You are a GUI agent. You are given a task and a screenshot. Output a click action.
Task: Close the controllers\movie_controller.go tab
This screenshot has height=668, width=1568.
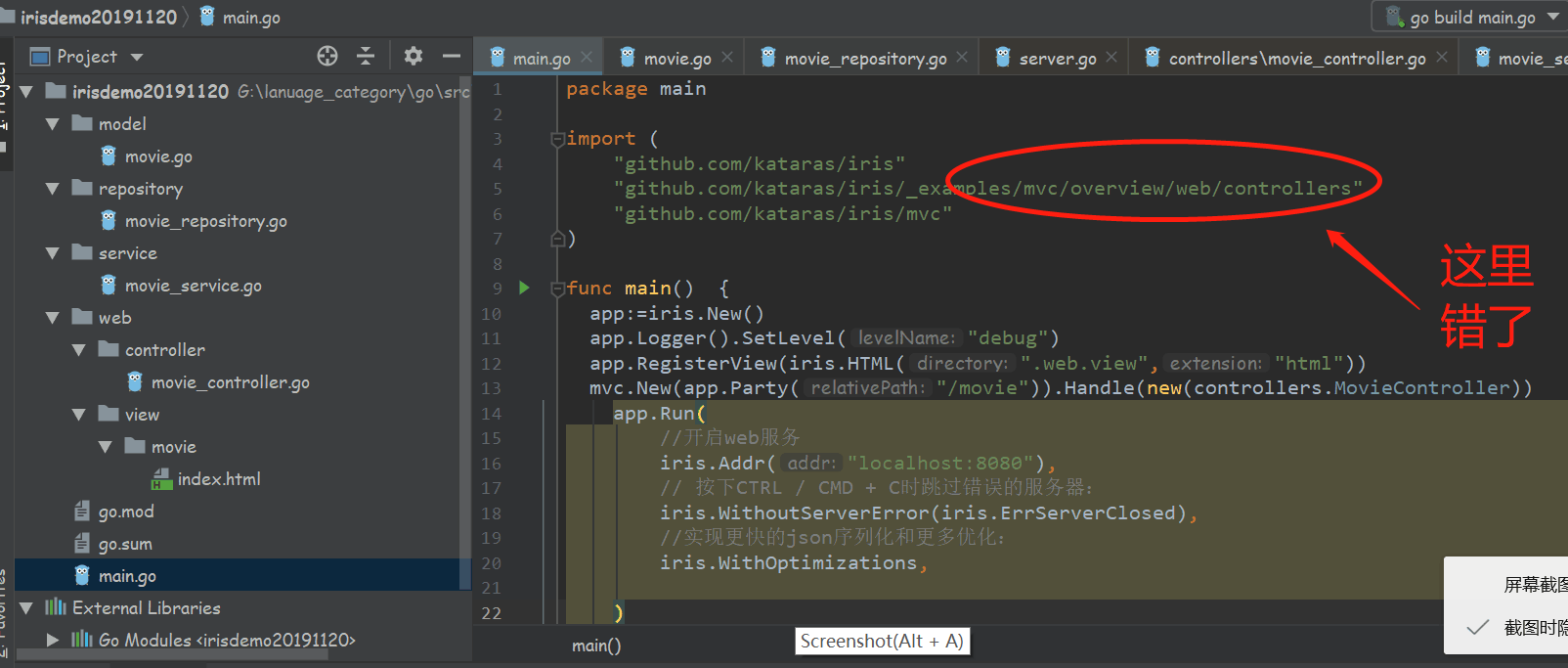pyautogui.click(x=1441, y=58)
